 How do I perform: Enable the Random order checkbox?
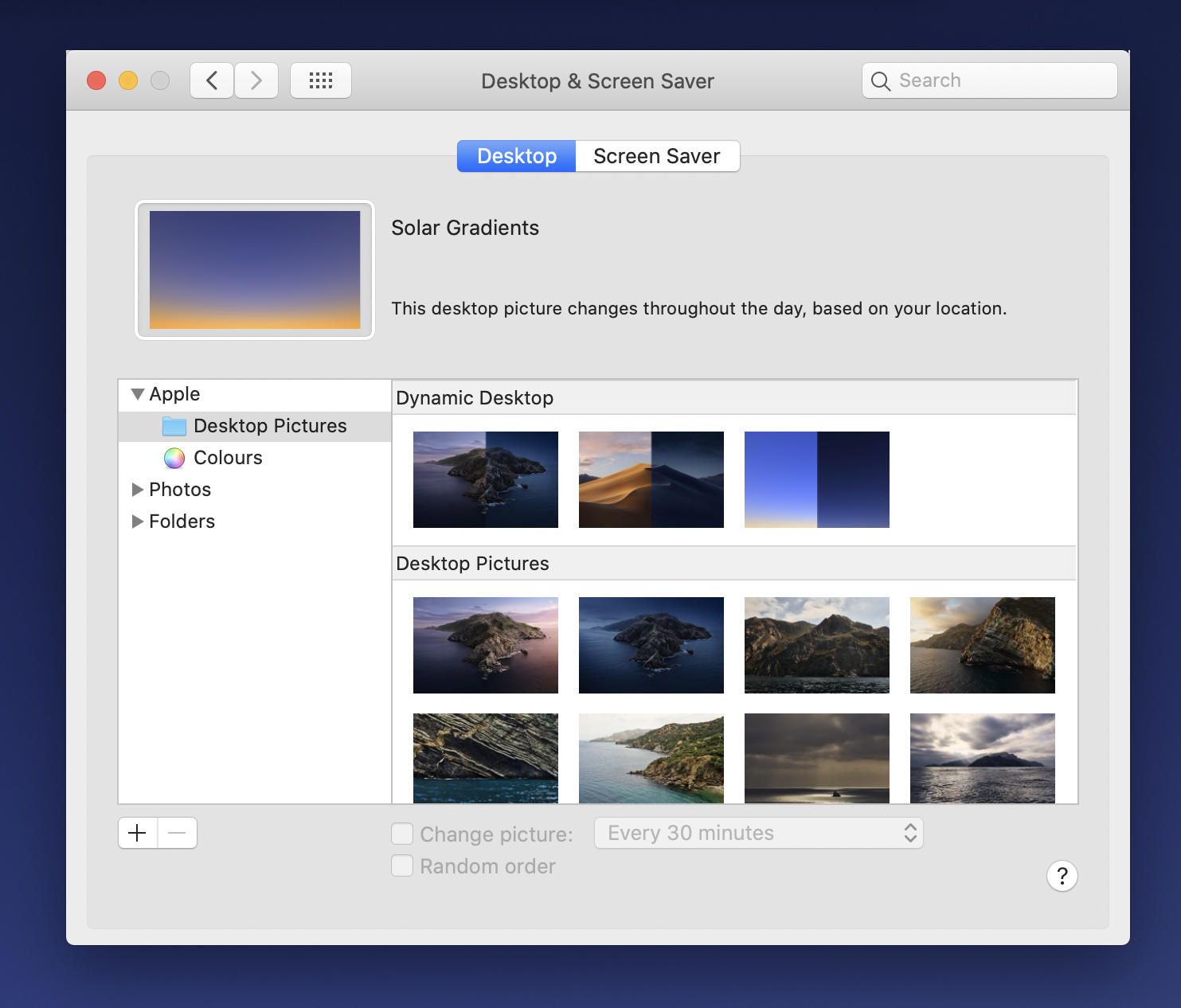click(x=402, y=865)
